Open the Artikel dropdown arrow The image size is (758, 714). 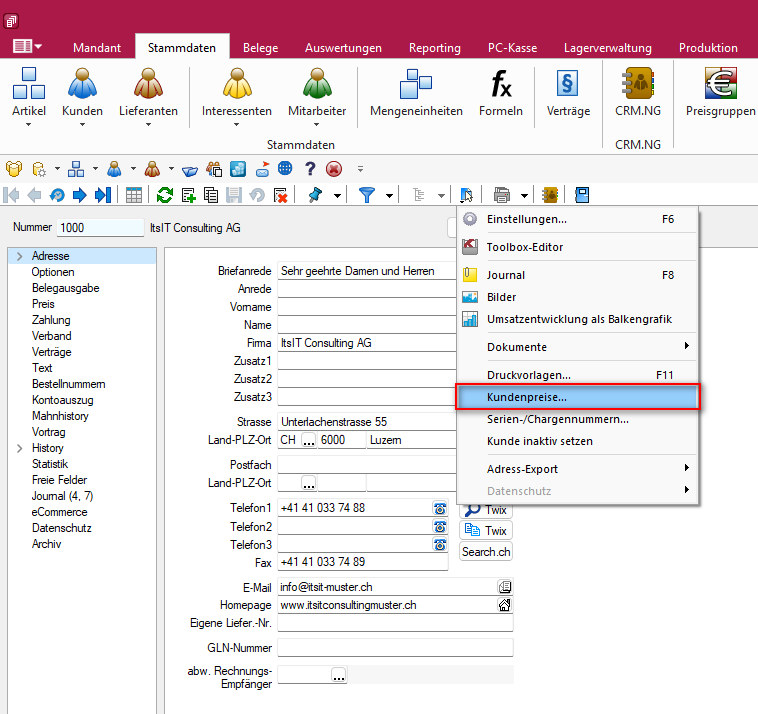(x=29, y=125)
